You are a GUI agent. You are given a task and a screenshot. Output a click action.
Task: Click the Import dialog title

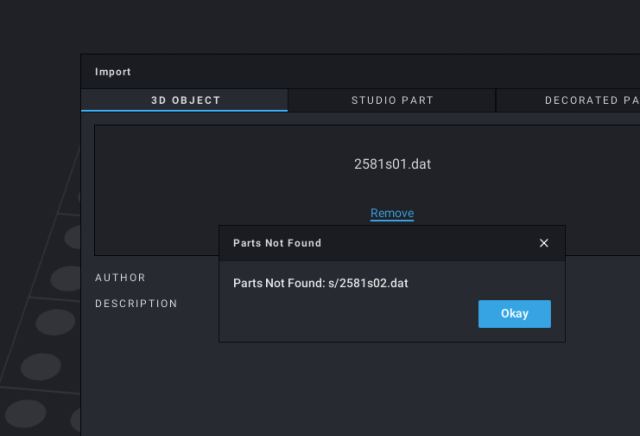pos(113,72)
